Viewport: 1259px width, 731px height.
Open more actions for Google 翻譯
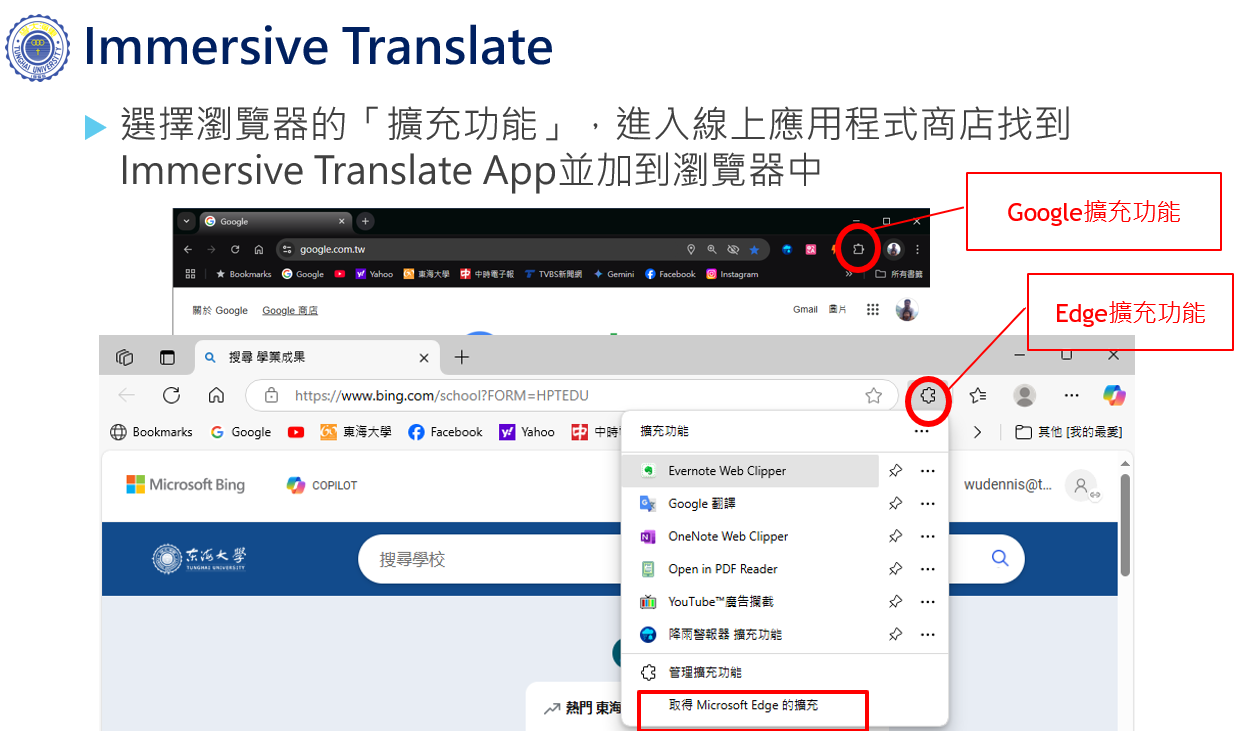point(928,503)
